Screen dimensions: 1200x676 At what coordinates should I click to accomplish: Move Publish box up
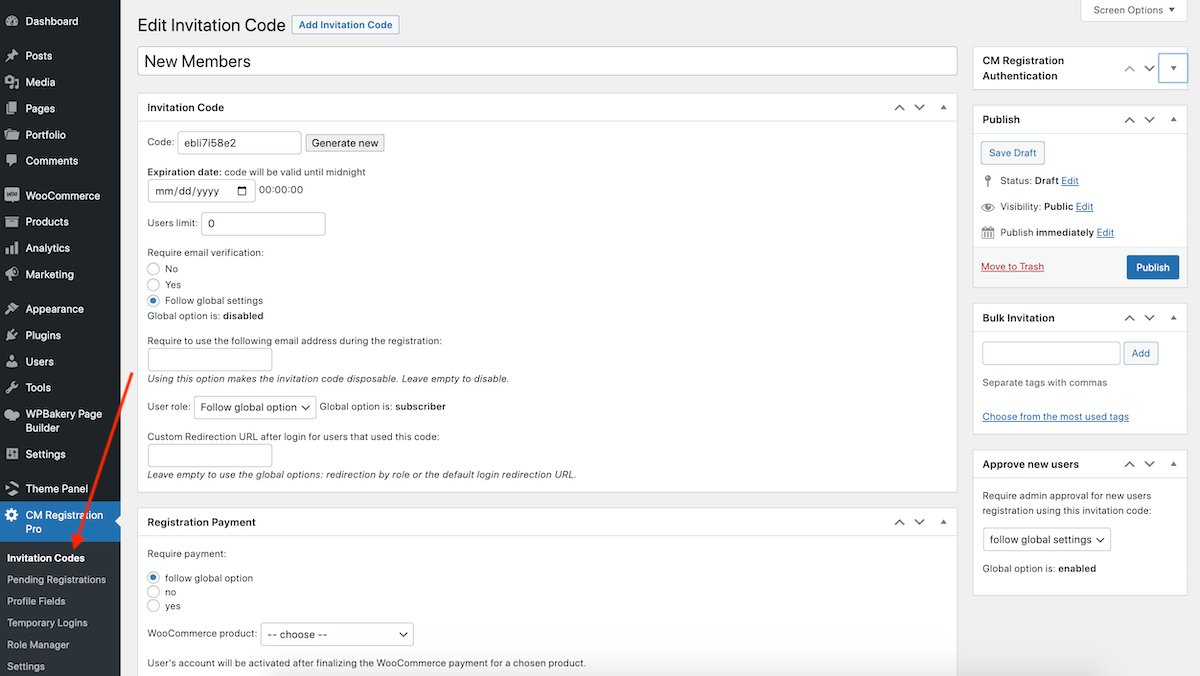tap(1129, 119)
